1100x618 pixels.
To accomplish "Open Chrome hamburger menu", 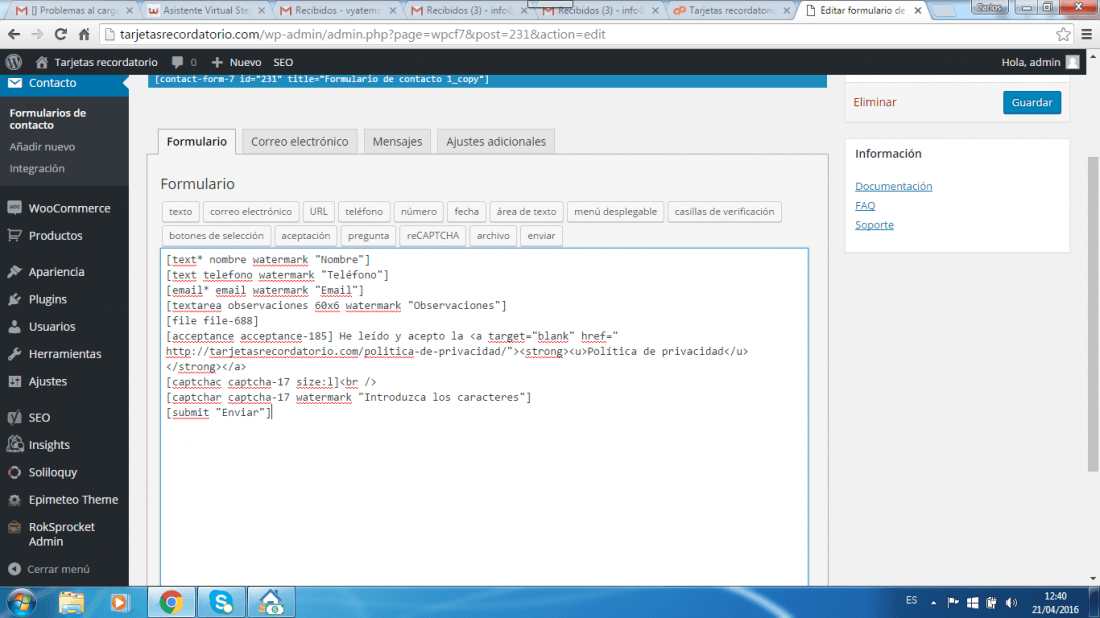I will [x=1087, y=34].
